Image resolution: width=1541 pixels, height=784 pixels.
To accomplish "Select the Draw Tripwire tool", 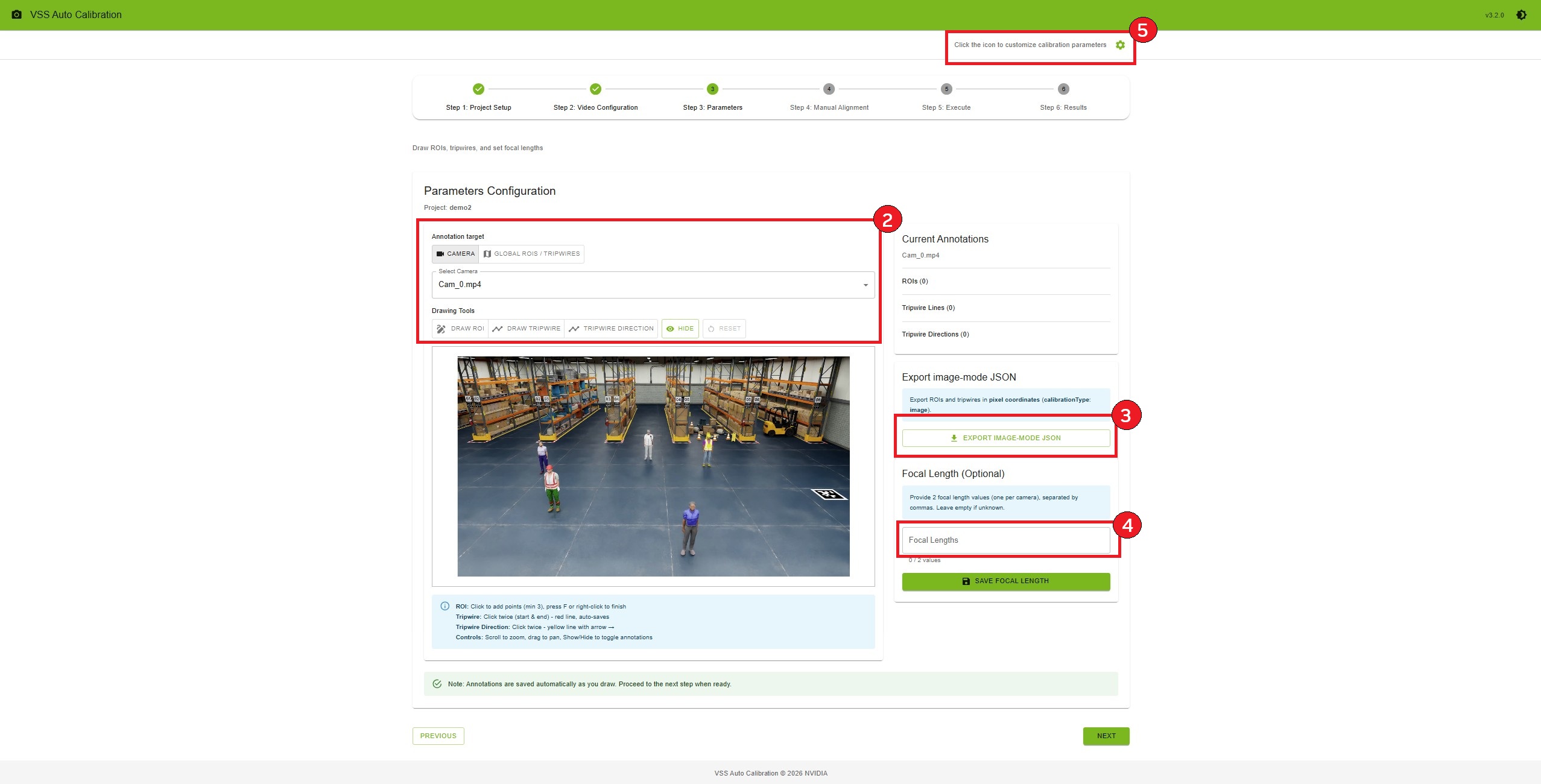I will pos(526,329).
